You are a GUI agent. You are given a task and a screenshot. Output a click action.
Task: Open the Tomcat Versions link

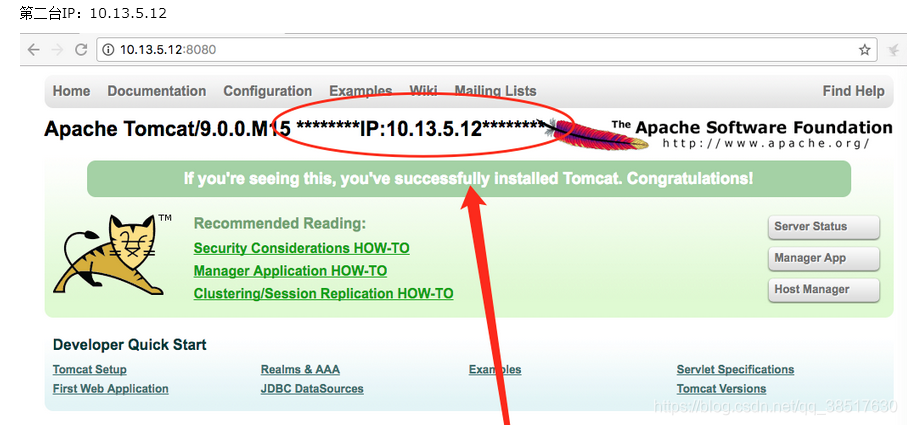click(721, 389)
